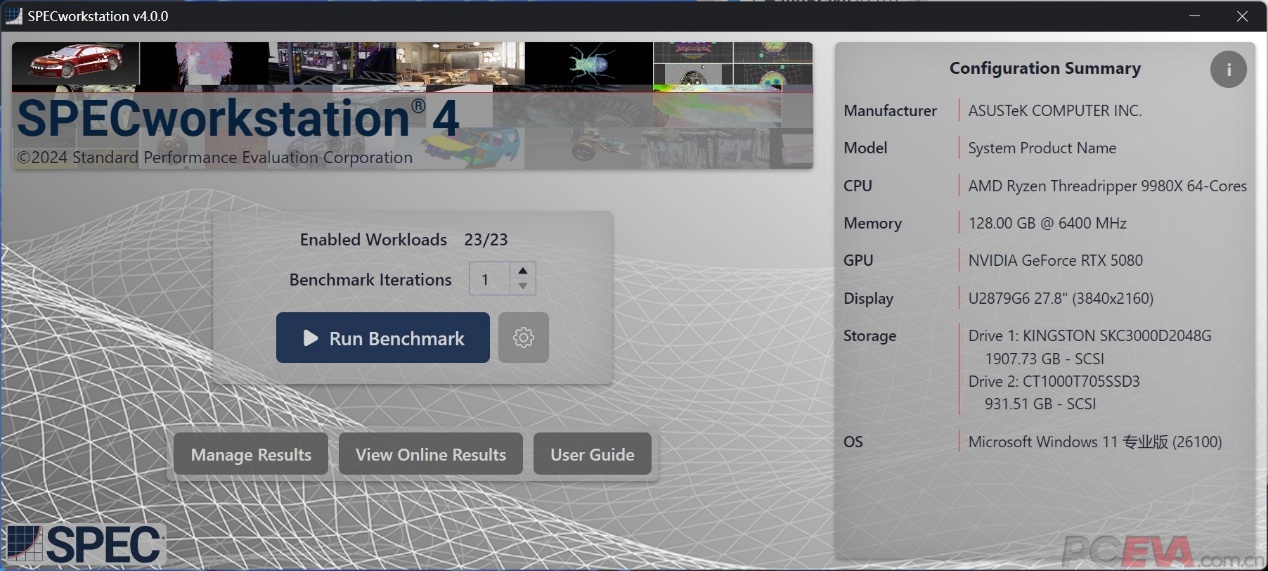Decrease Benchmark Iterations with the down arrow
Image resolution: width=1268 pixels, height=571 pixels.
(x=522, y=287)
